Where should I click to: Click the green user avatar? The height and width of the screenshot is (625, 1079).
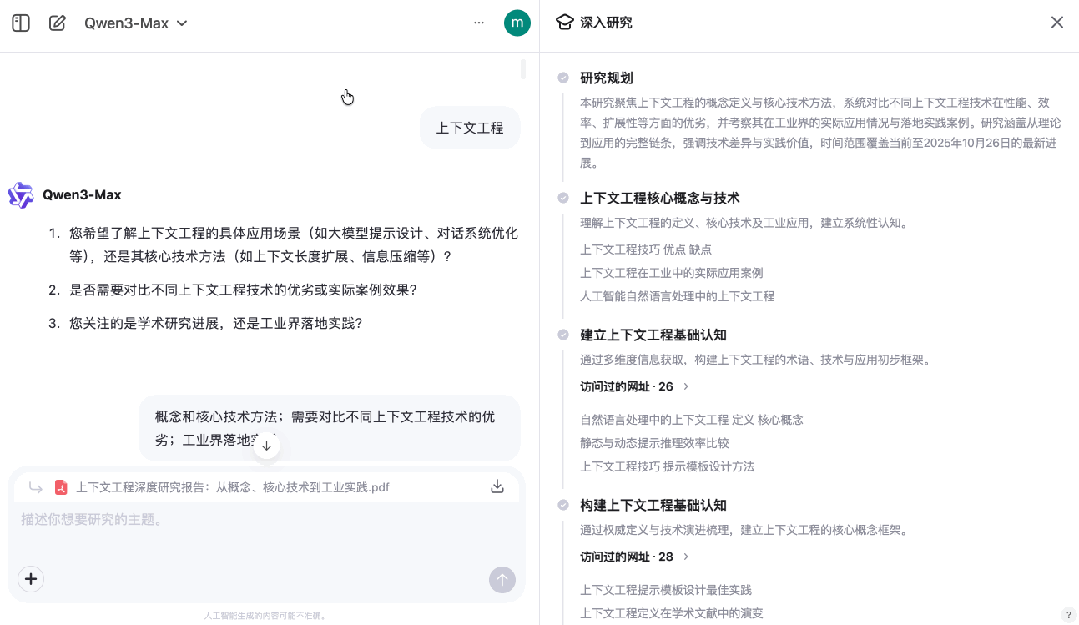click(x=517, y=23)
